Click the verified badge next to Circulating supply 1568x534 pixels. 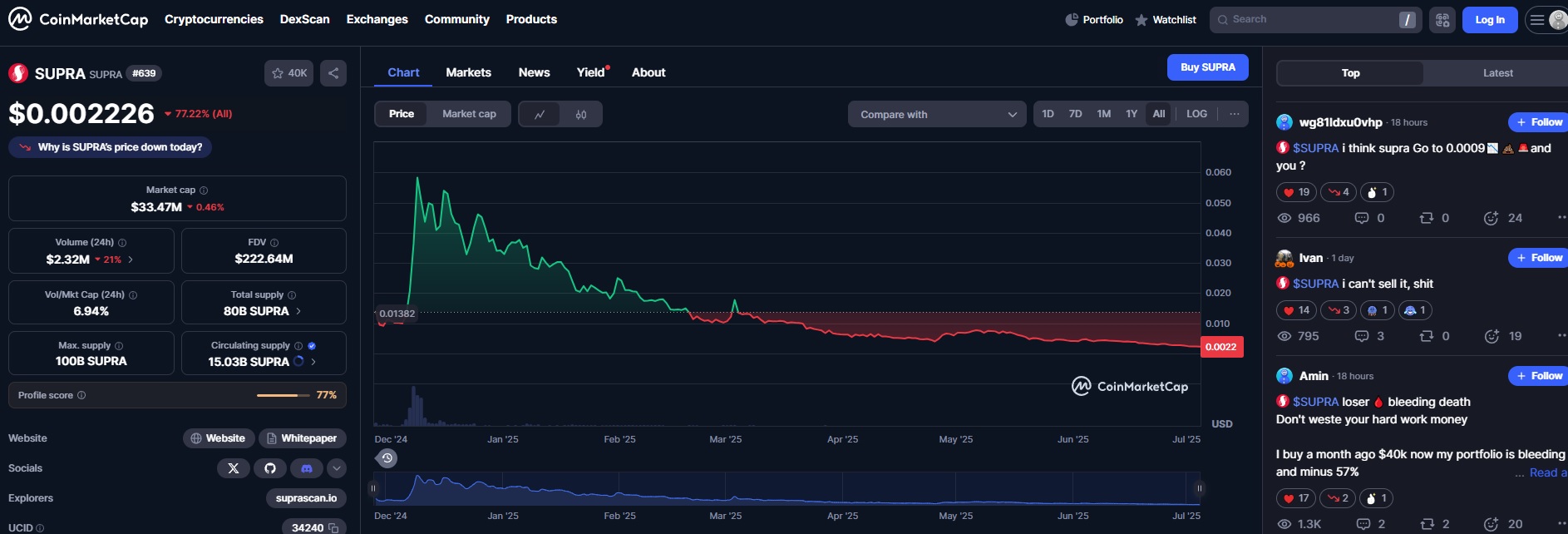[312, 346]
